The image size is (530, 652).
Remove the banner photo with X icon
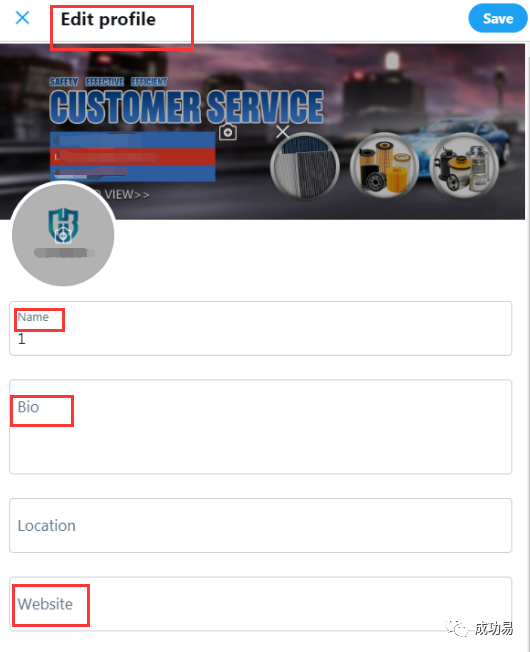(283, 132)
